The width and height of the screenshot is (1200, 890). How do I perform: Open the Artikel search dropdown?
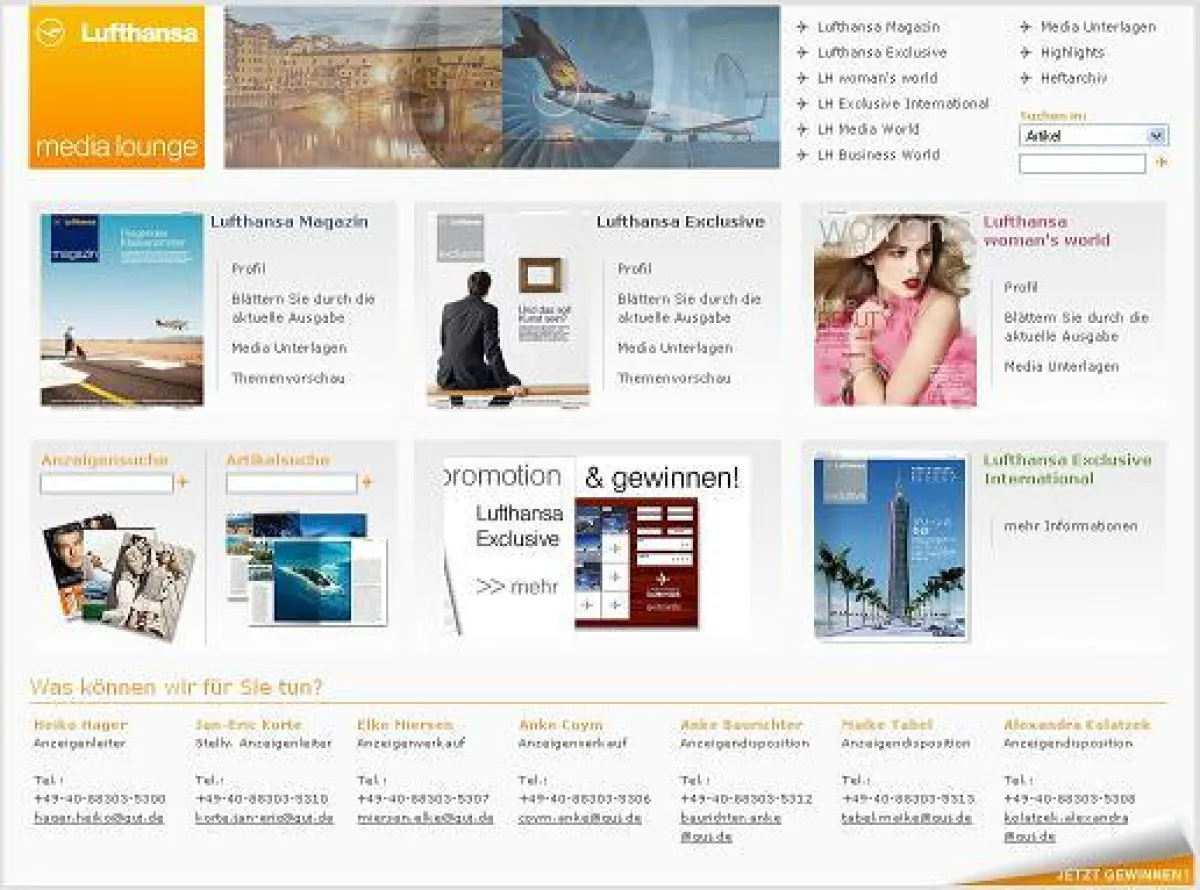[x=1155, y=135]
